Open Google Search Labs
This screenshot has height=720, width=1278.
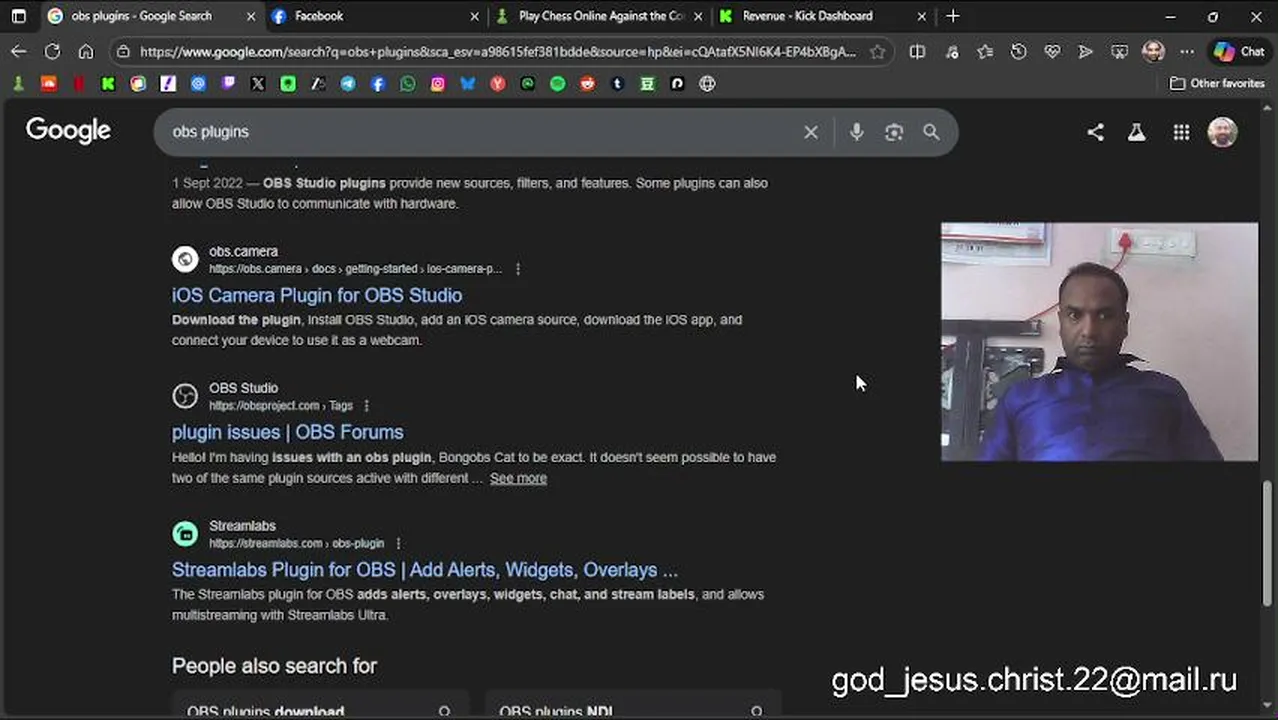(x=1137, y=132)
